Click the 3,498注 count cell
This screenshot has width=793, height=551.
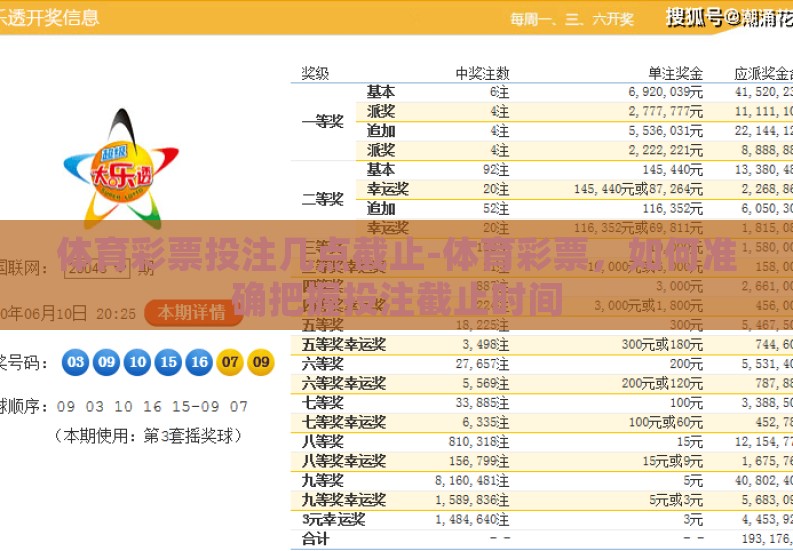(486, 345)
